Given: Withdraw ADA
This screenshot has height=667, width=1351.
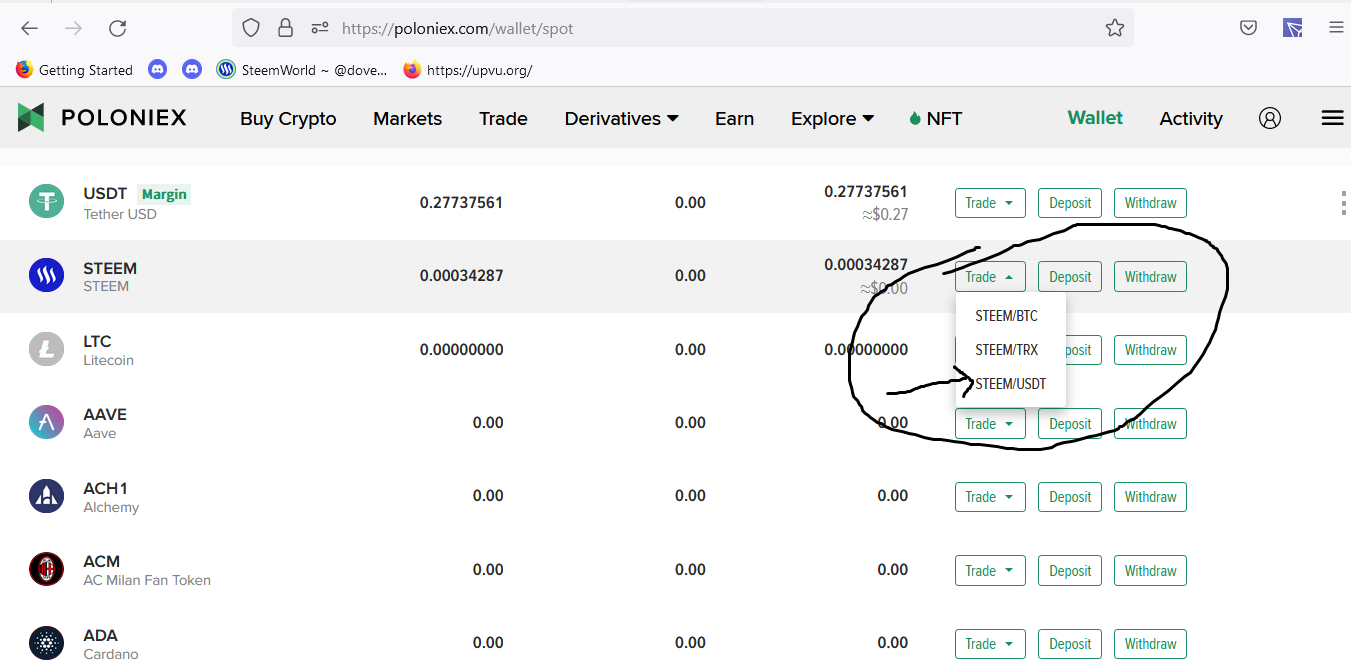Looking at the screenshot, I should (x=1150, y=644).
